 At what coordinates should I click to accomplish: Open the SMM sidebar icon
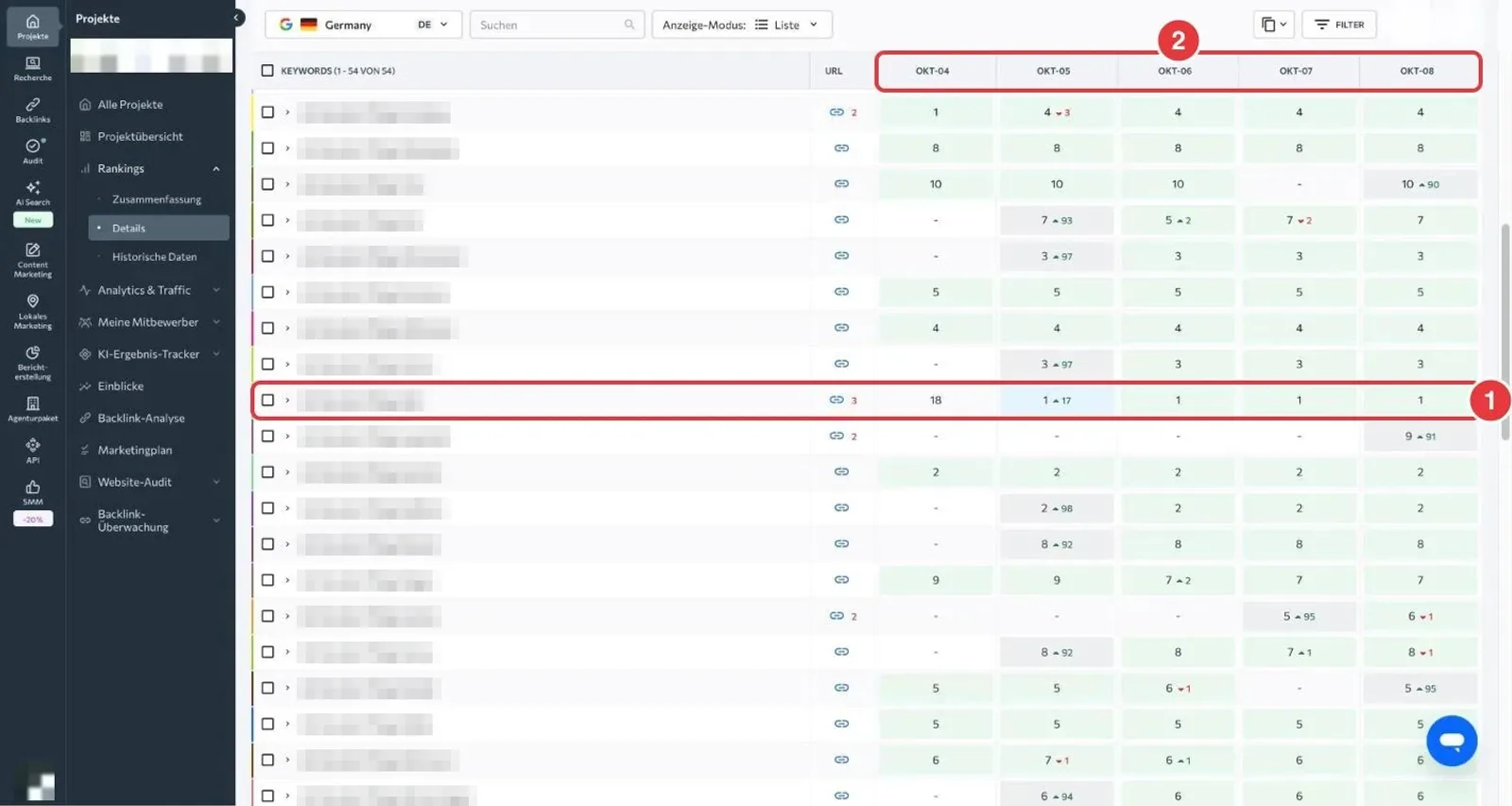point(32,491)
